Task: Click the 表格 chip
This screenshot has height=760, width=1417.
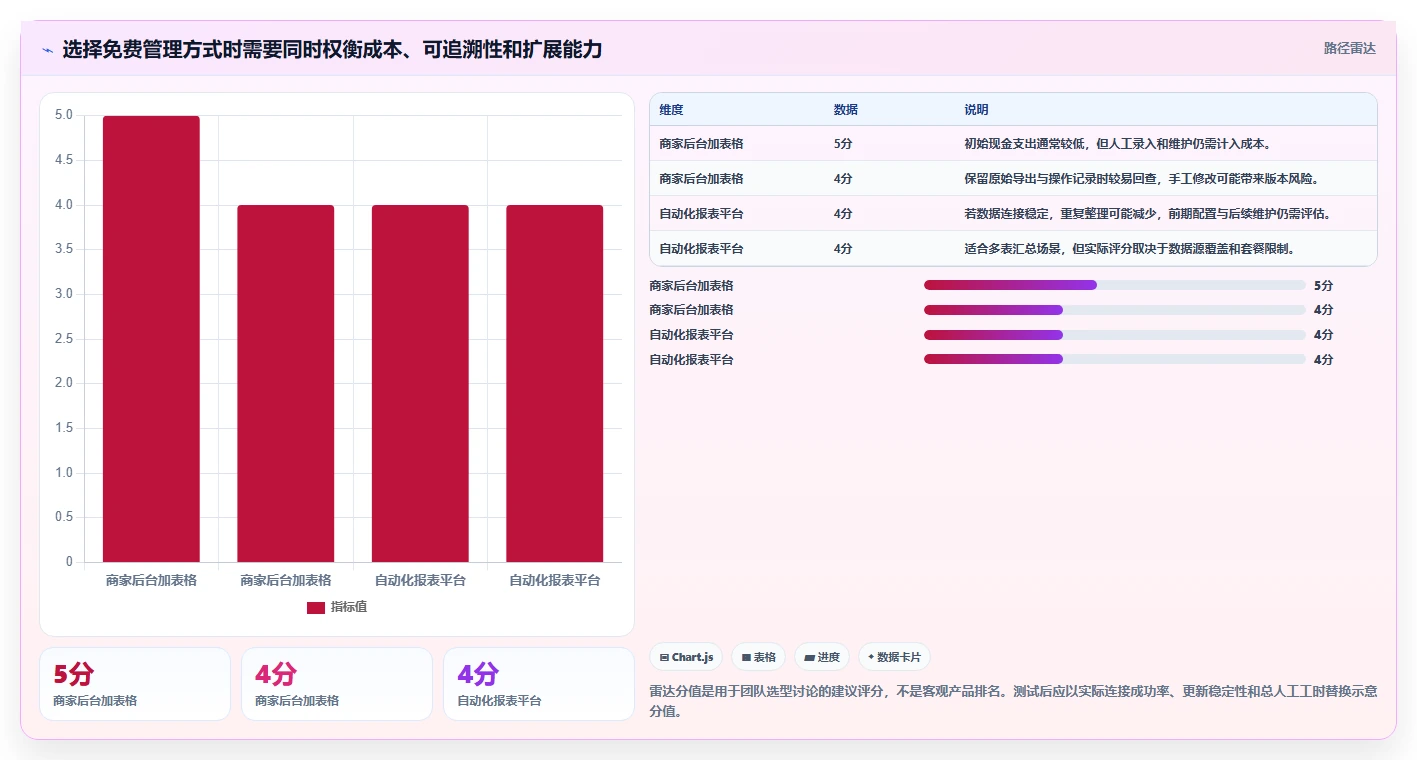Action: point(759,657)
